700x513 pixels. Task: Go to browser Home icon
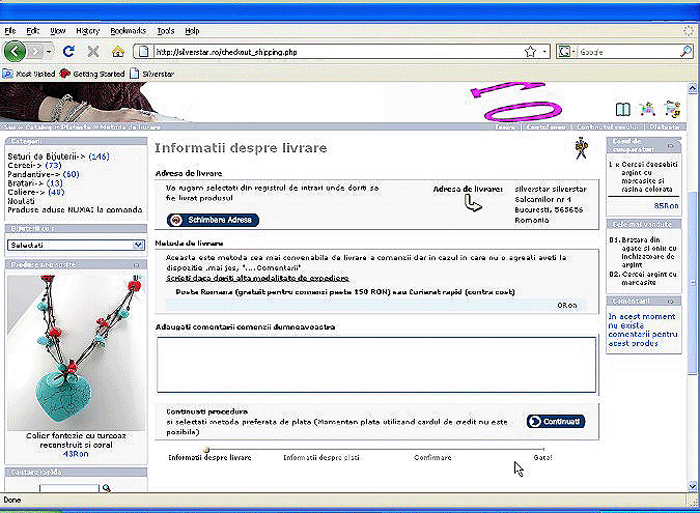[118, 51]
